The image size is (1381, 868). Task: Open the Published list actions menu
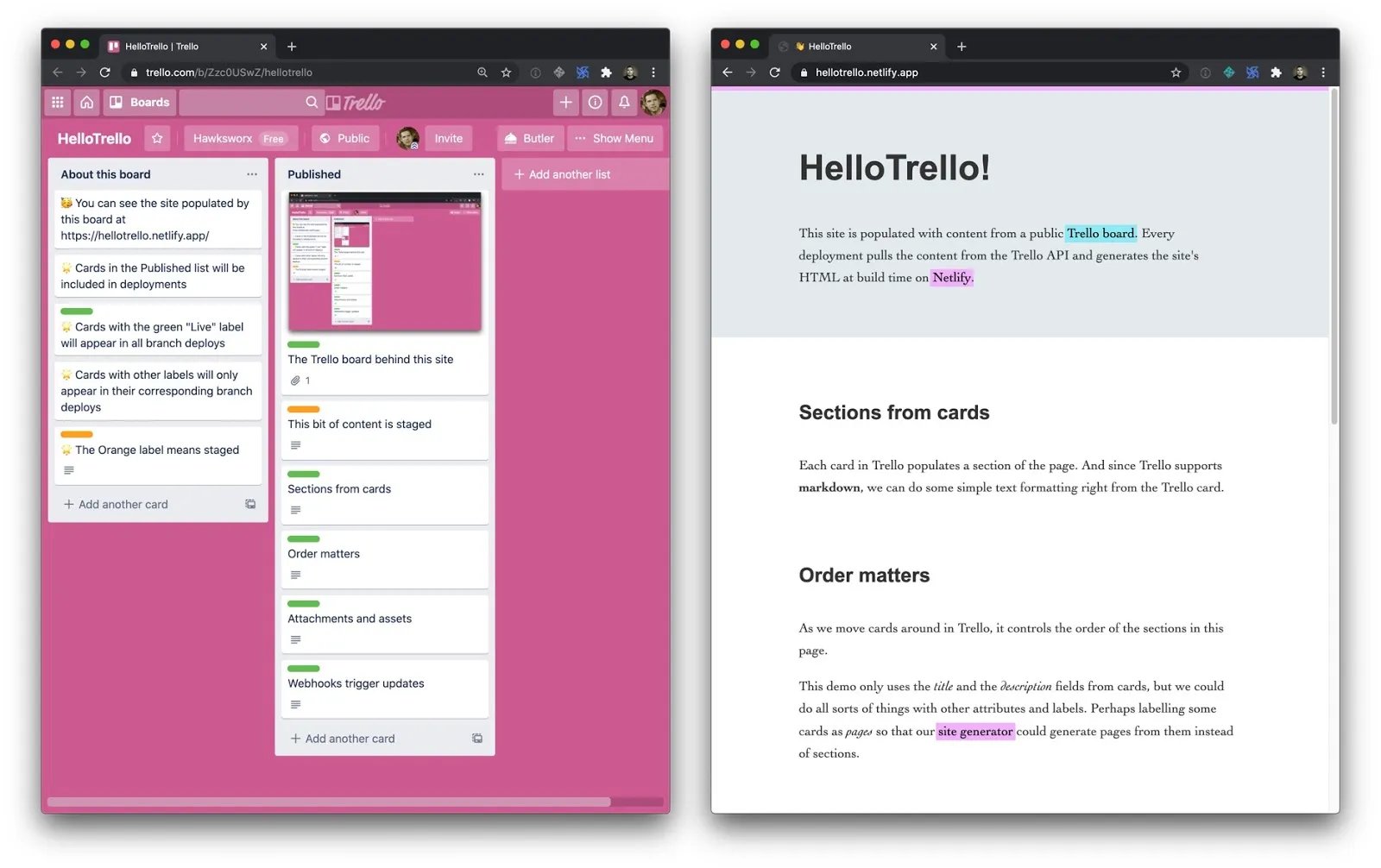pyautogui.click(x=478, y=174)
